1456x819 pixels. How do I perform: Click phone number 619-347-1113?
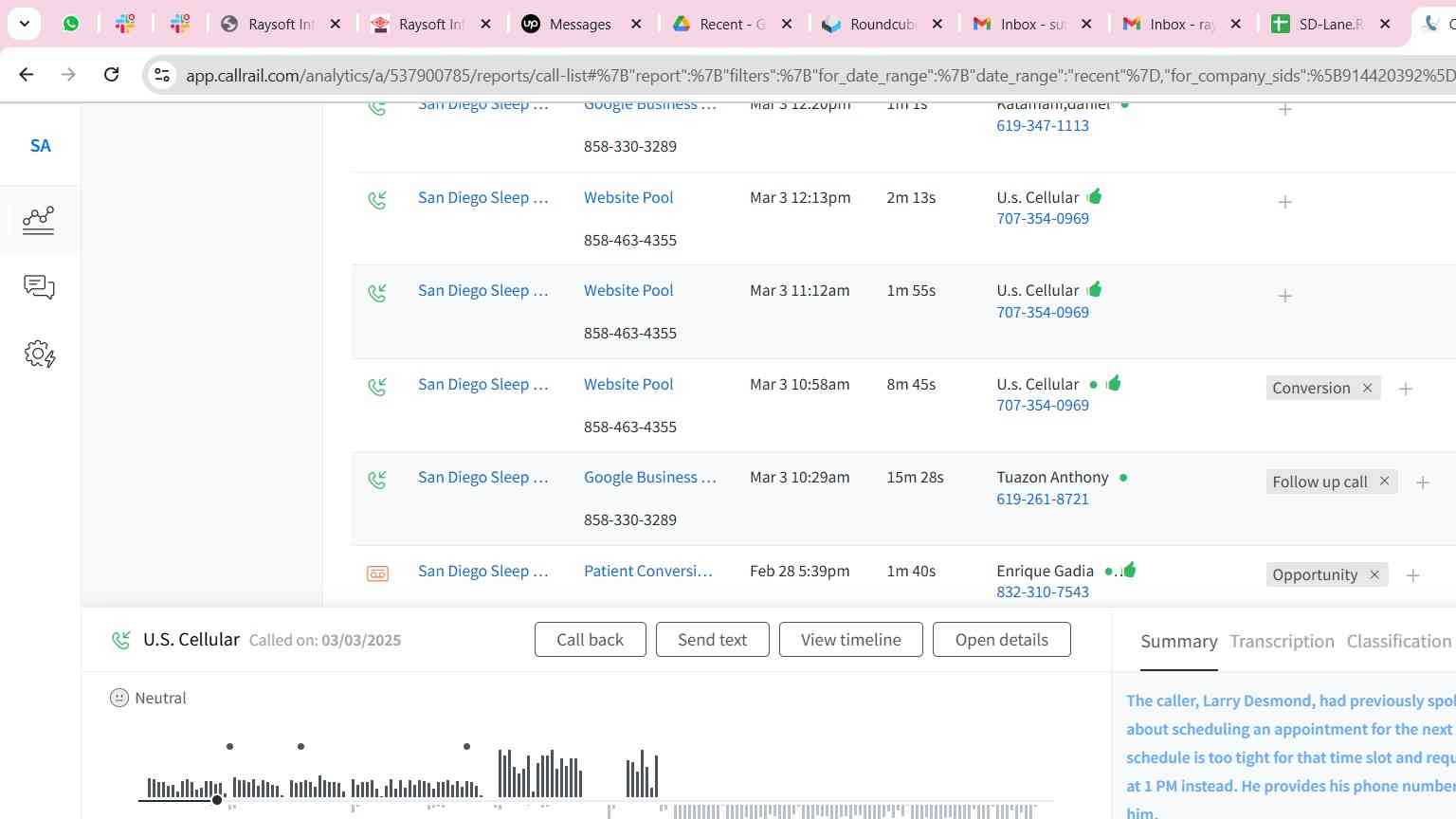pyautogui.click(x=1042, y=125)
